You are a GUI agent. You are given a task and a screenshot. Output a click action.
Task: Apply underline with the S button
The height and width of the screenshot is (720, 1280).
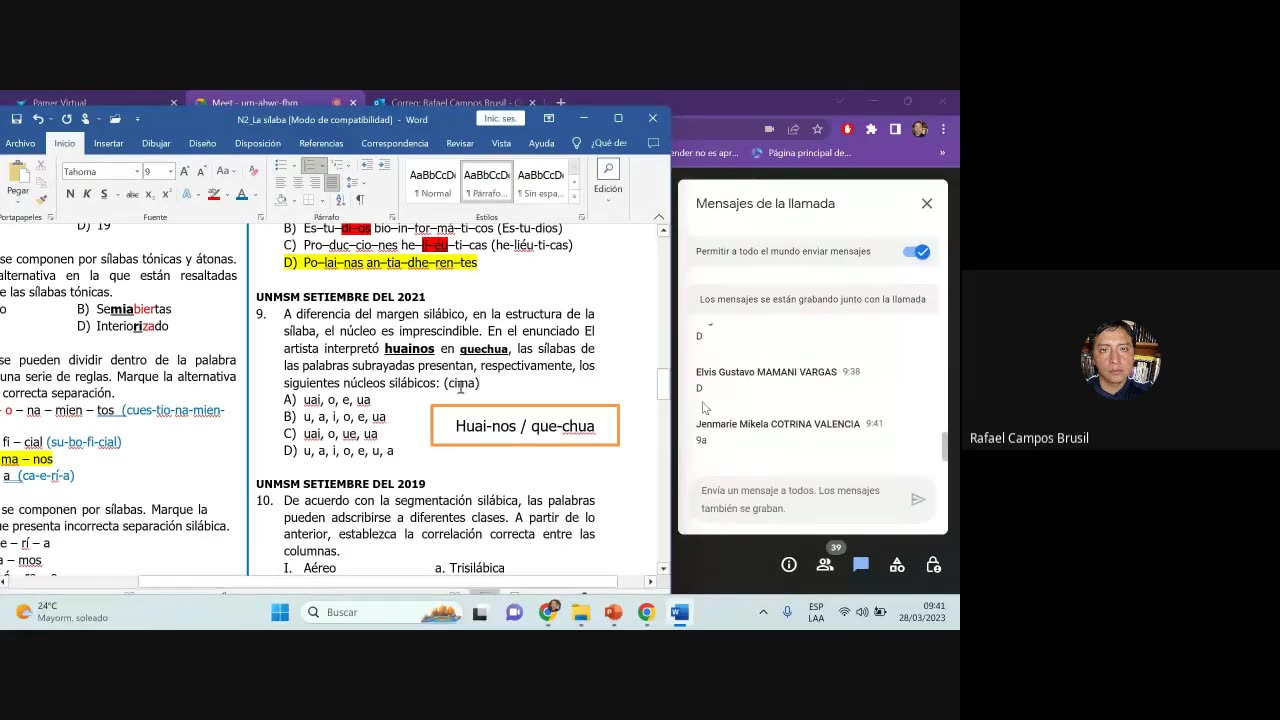(x=103, y=194)
